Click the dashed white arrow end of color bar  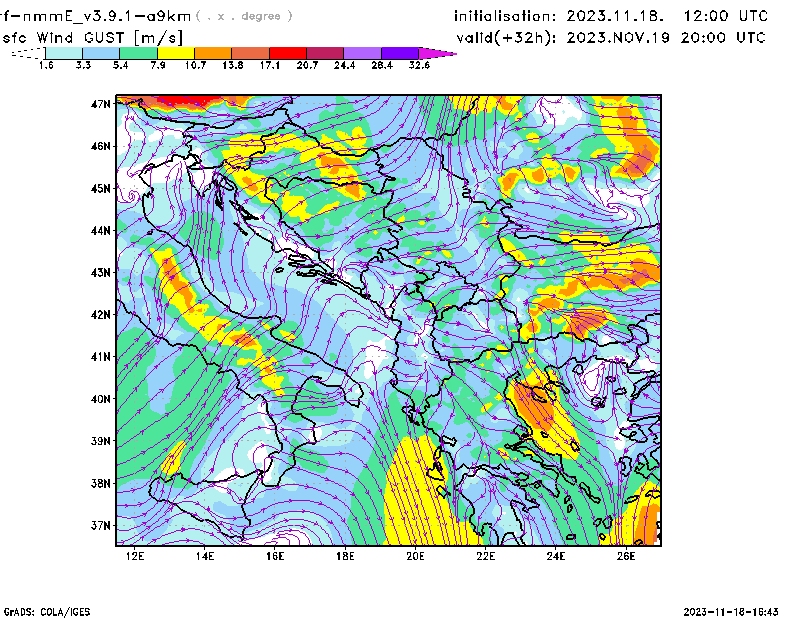pyautogui.click(x=28, y=53)
